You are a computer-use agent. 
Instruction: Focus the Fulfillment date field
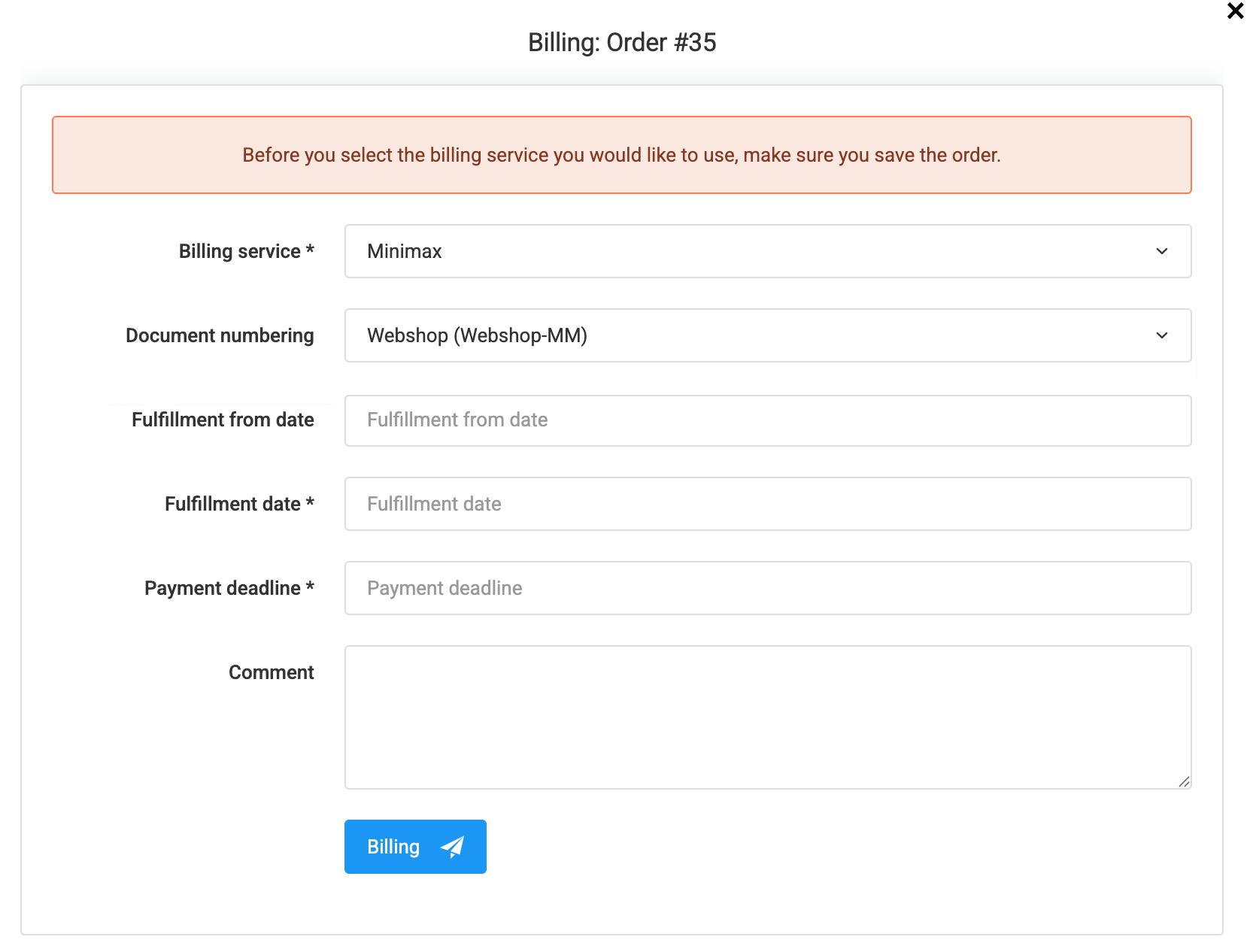[x=768, y=504]
